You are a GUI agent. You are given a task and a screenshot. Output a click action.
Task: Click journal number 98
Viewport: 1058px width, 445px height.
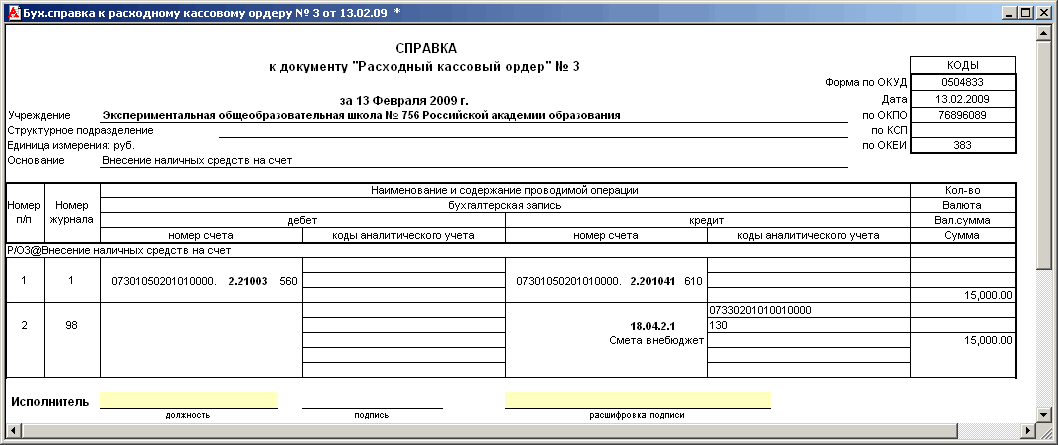[72, 325]
